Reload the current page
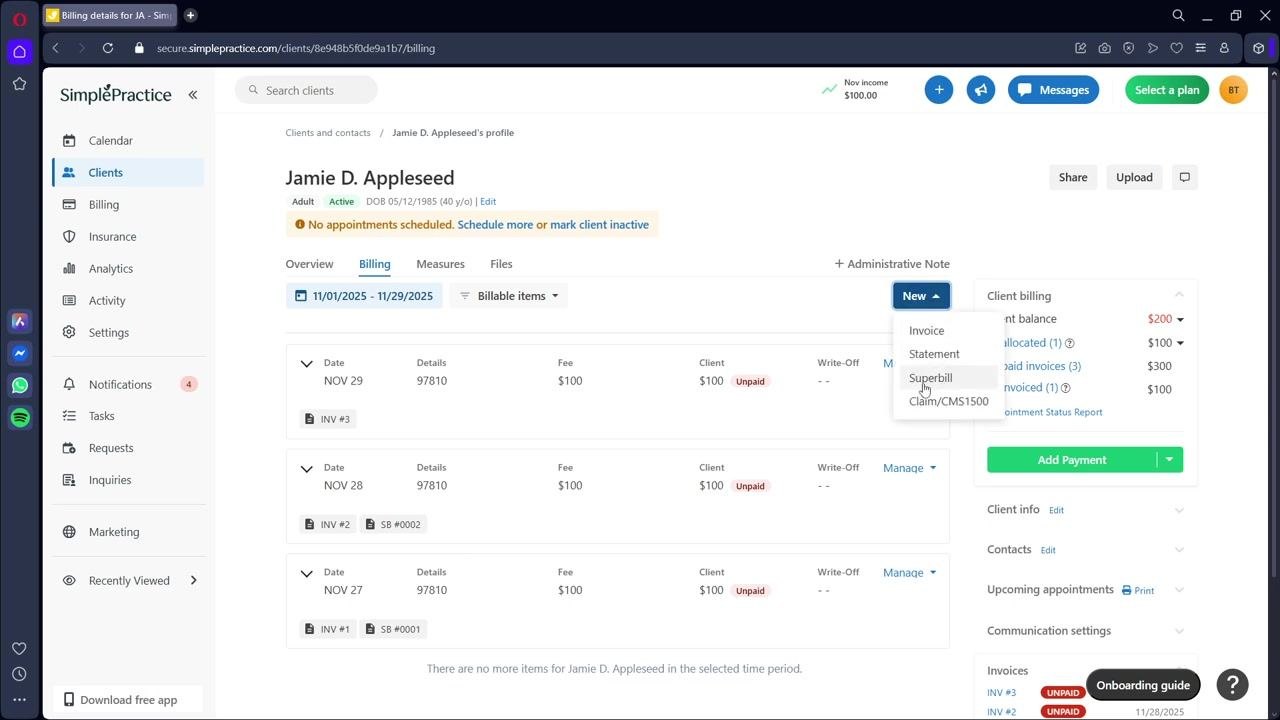 tap(108, 48)
